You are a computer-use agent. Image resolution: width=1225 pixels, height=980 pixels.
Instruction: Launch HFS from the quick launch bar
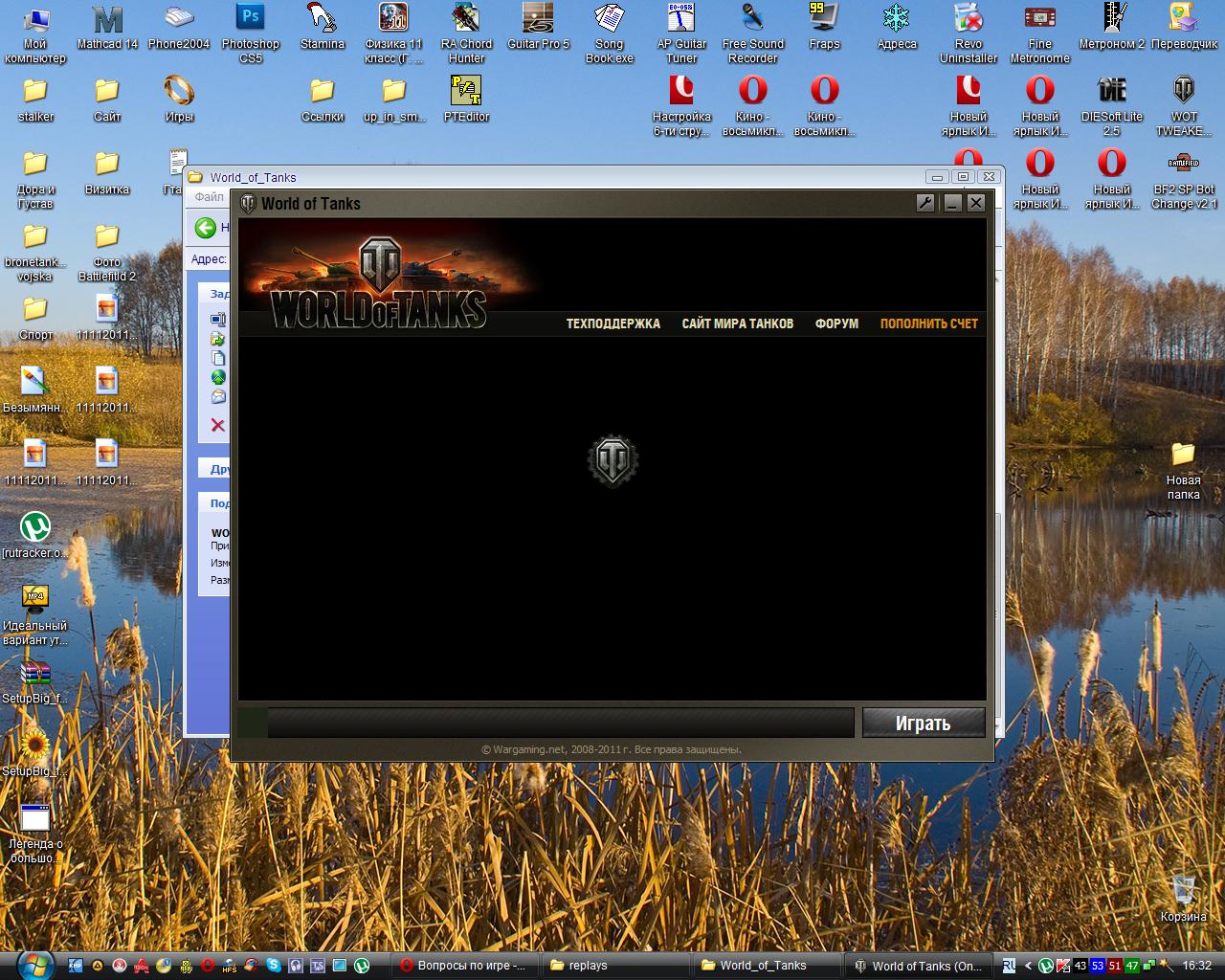coord(230,966)
